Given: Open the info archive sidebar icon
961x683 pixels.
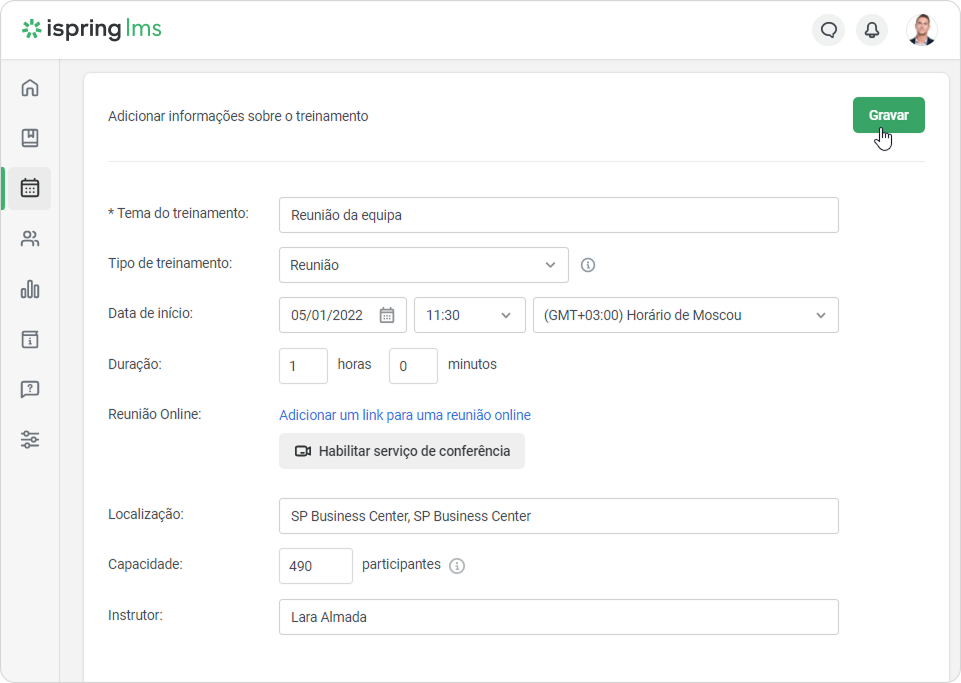Looking at the screenshot, I should tap(30, 339).
